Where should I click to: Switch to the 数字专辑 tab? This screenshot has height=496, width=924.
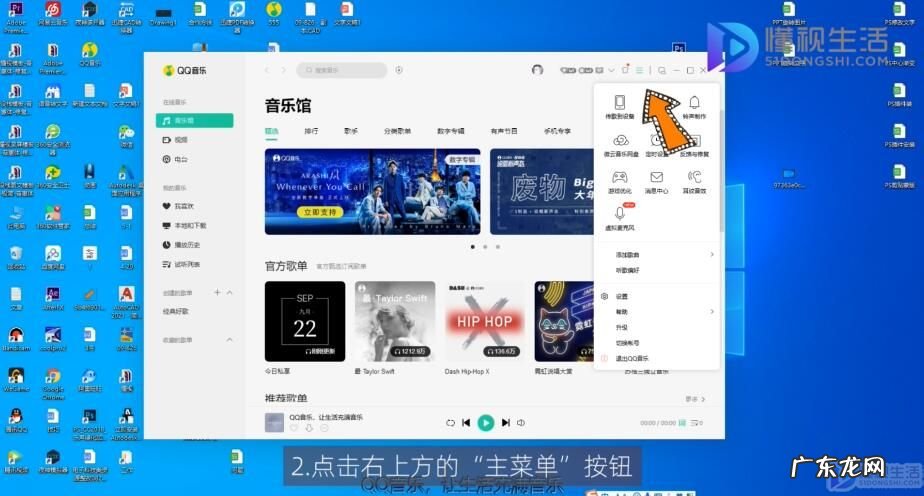pyautogui.click(x=451, y=131)
